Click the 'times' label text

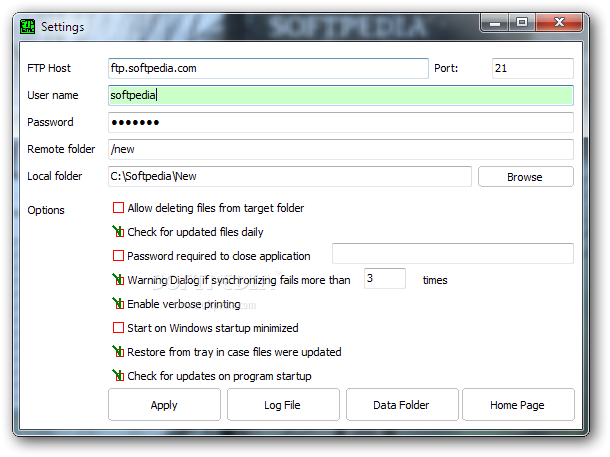pos(435,280)
